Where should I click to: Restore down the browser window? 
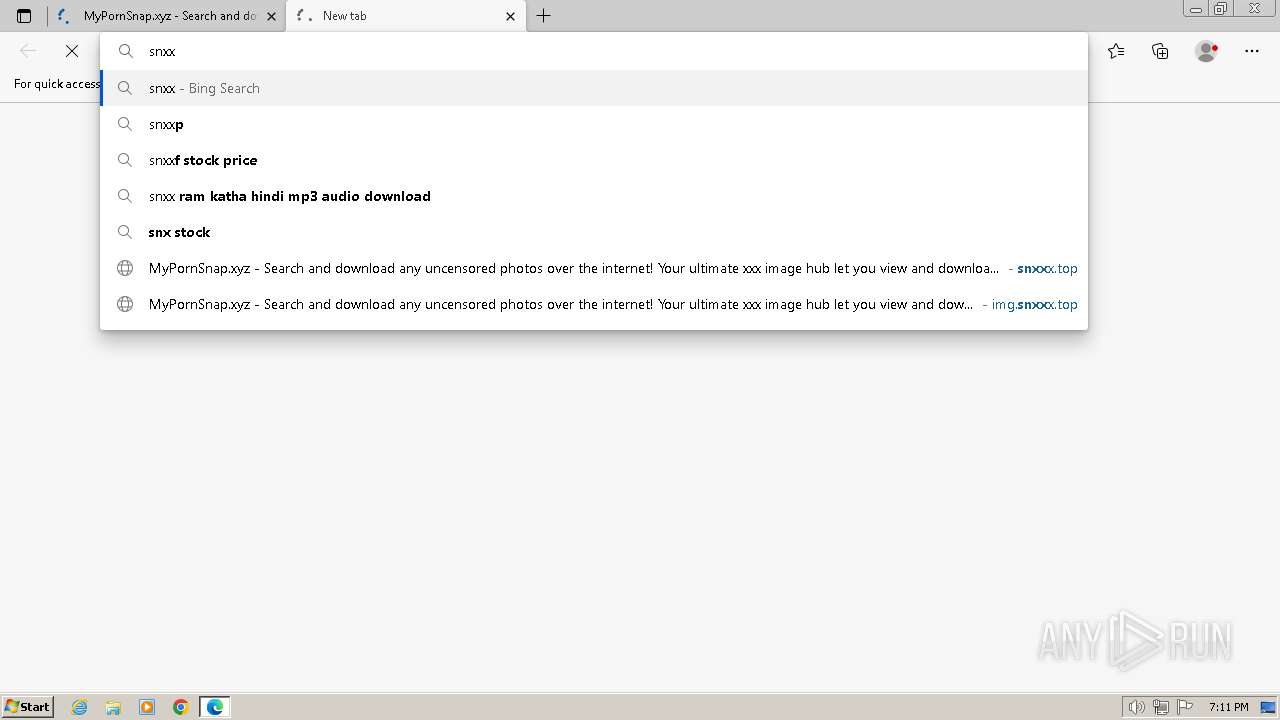click(1221, 9)
